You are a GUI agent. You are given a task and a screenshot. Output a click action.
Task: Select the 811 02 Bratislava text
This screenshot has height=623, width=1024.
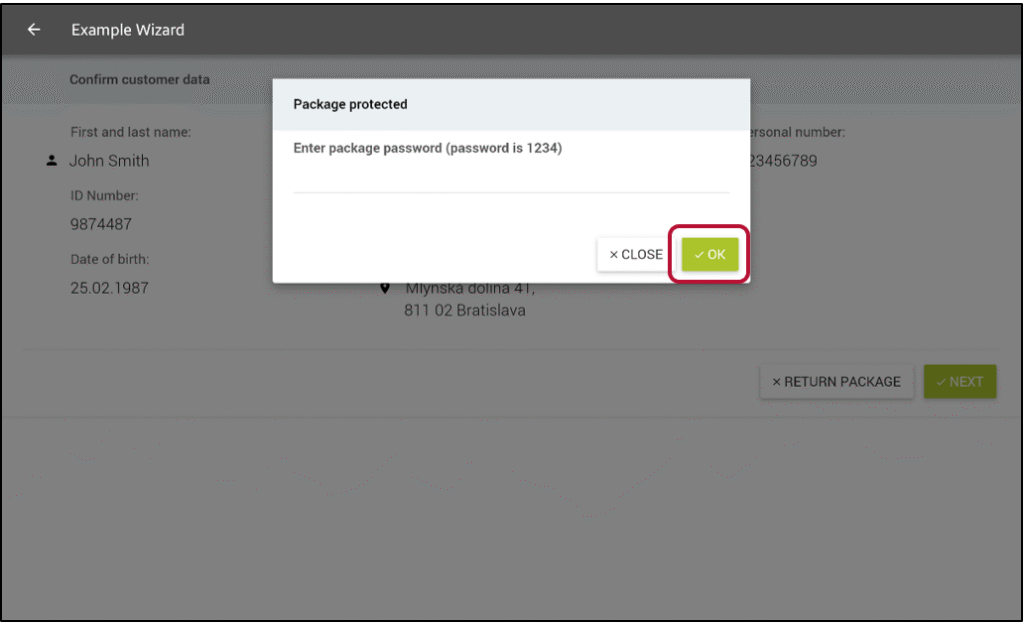pos(465,310)
